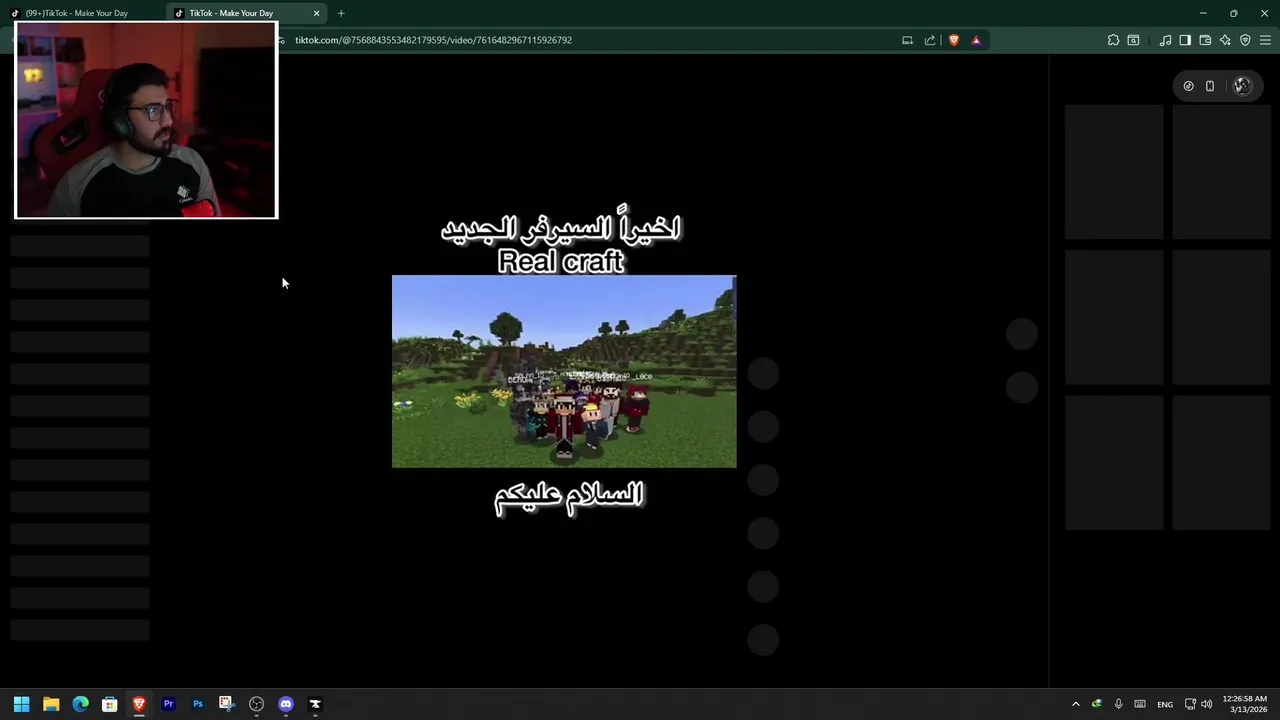Open the browser hamburger main menu
The image size is (1280, 720).
click(x=1265, y=40)
